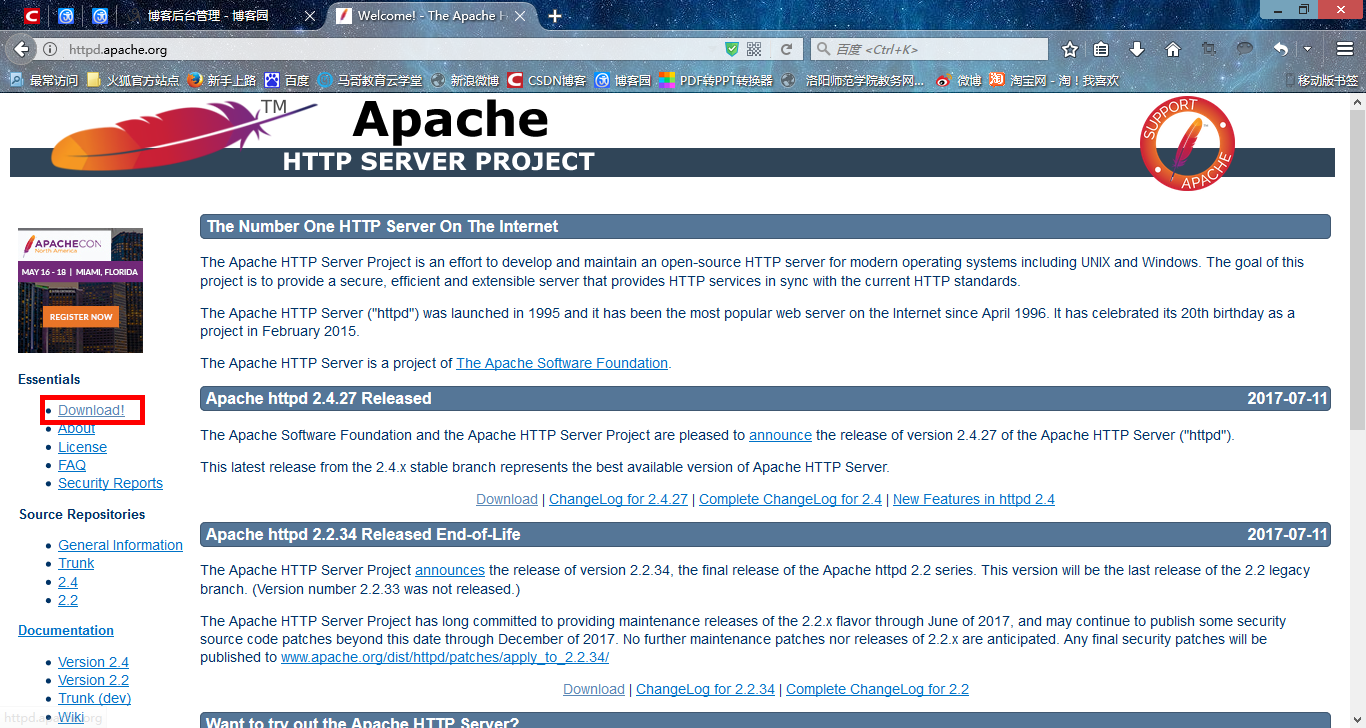Show bookmarks list icon
Screen dimensions: 1366x728
tap(1101, 49)
